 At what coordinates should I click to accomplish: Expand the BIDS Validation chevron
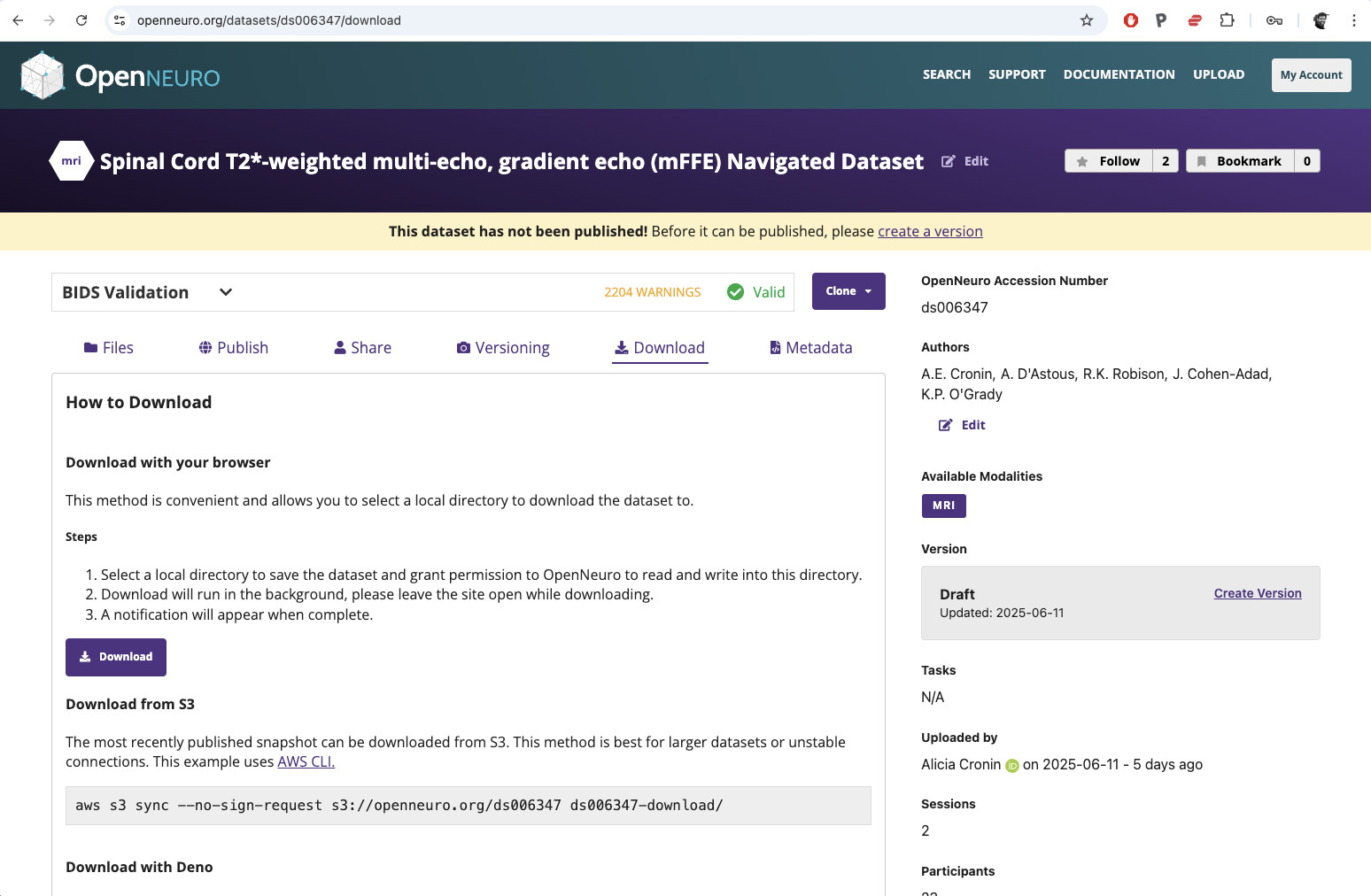point(226,292)
